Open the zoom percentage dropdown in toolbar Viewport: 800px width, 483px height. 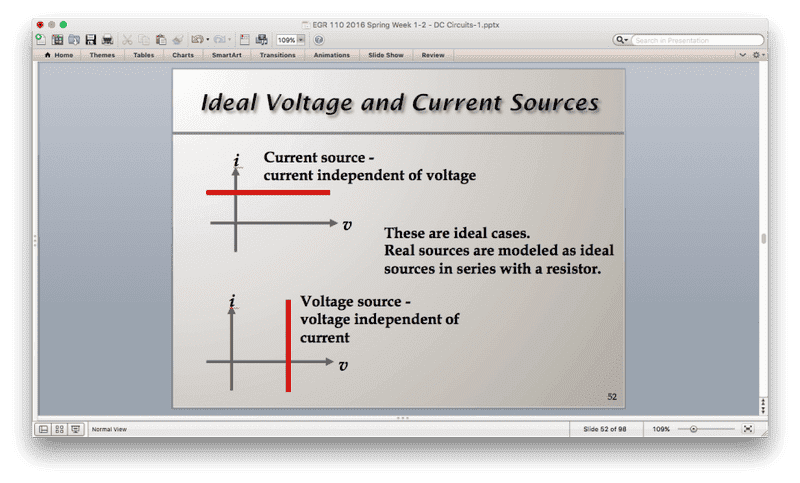[x=301, y=40]
